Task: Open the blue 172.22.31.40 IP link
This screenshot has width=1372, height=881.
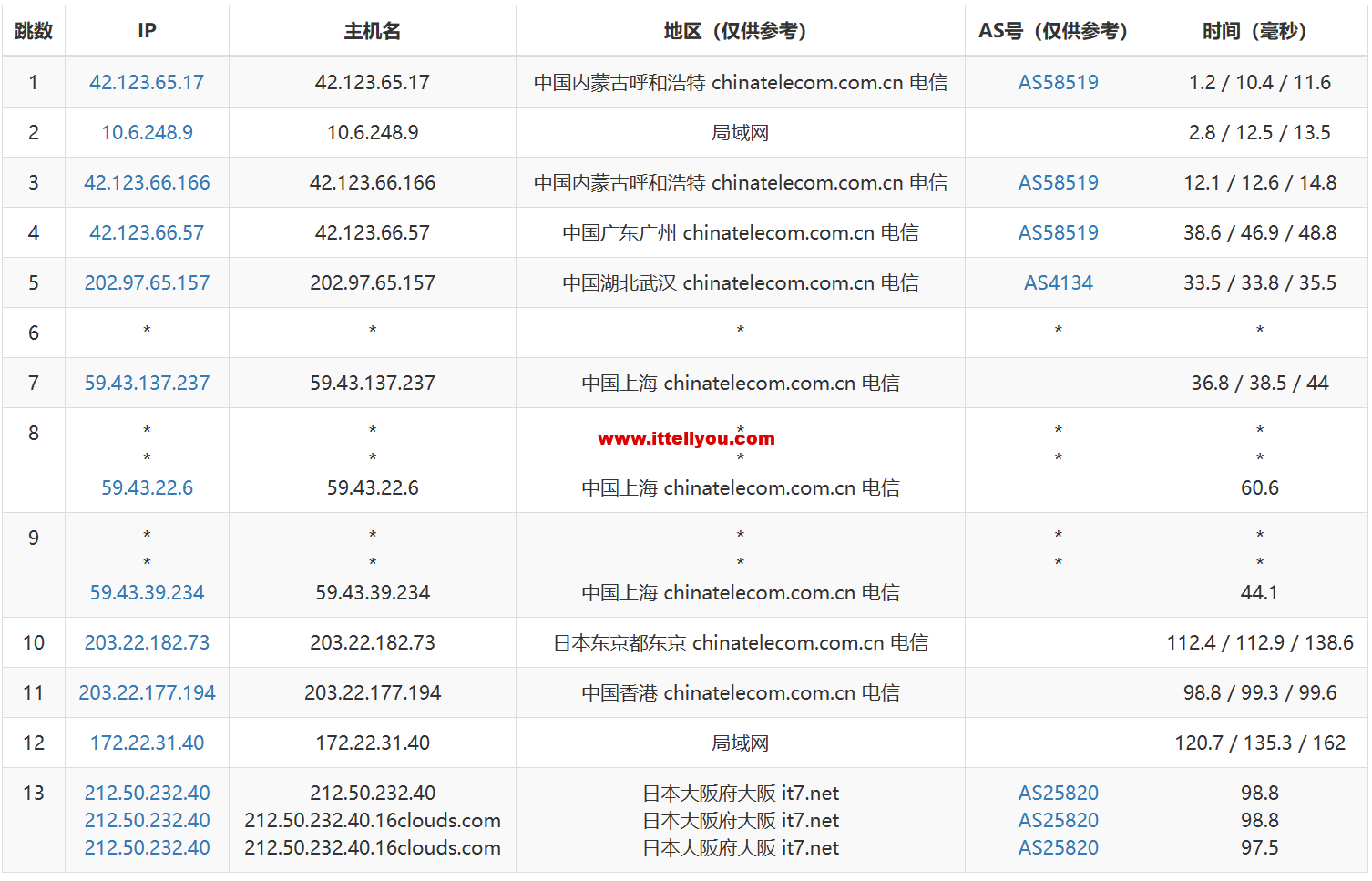Action: click(147, 743)
